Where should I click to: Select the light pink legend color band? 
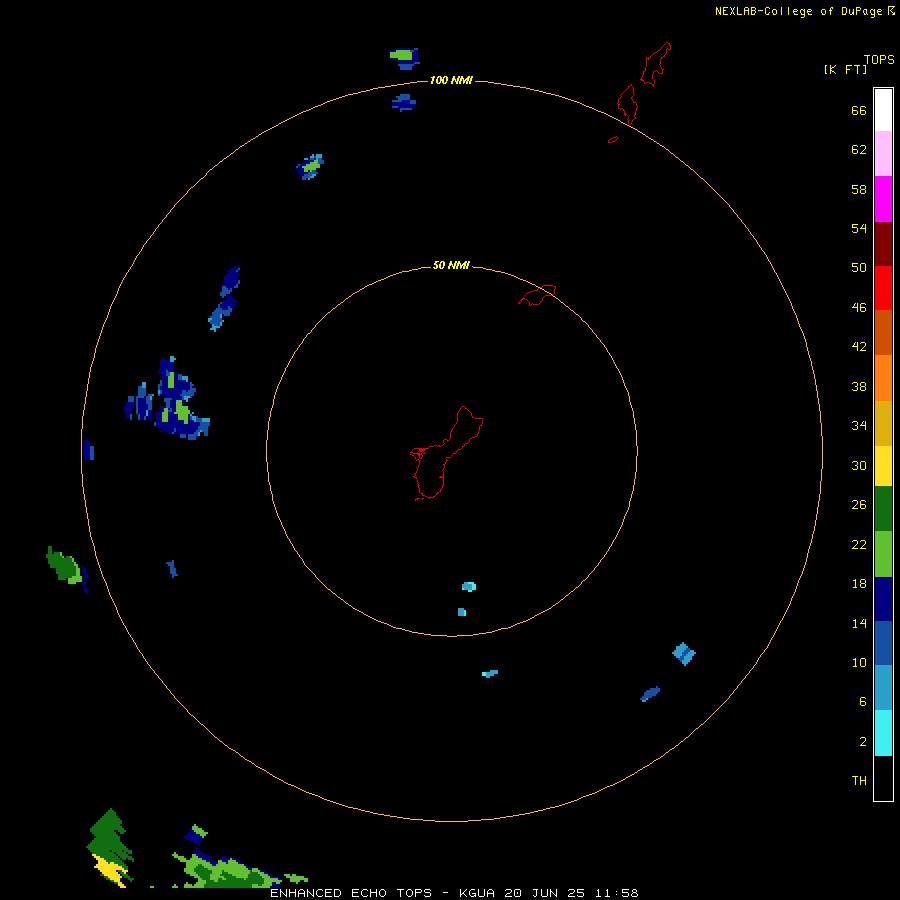[x=883, y=154]
